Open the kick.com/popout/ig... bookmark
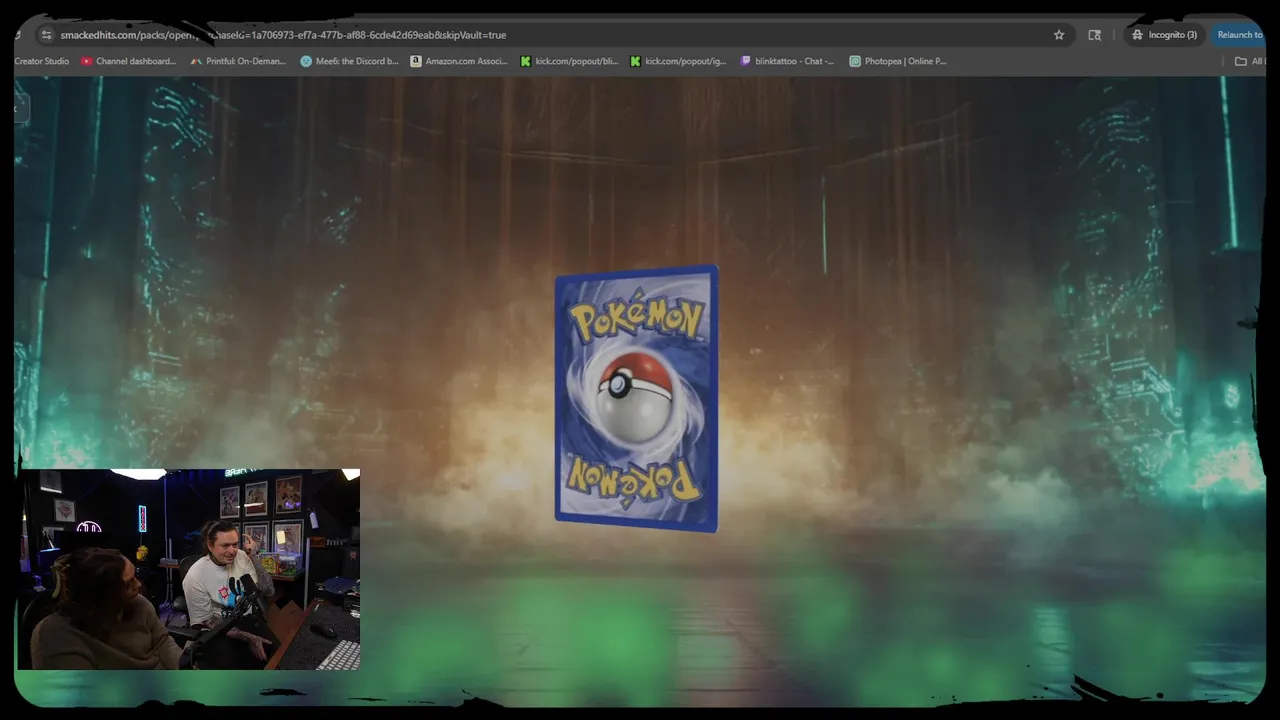Viewport: 1280px width, 720px height. tap(678, 61)
